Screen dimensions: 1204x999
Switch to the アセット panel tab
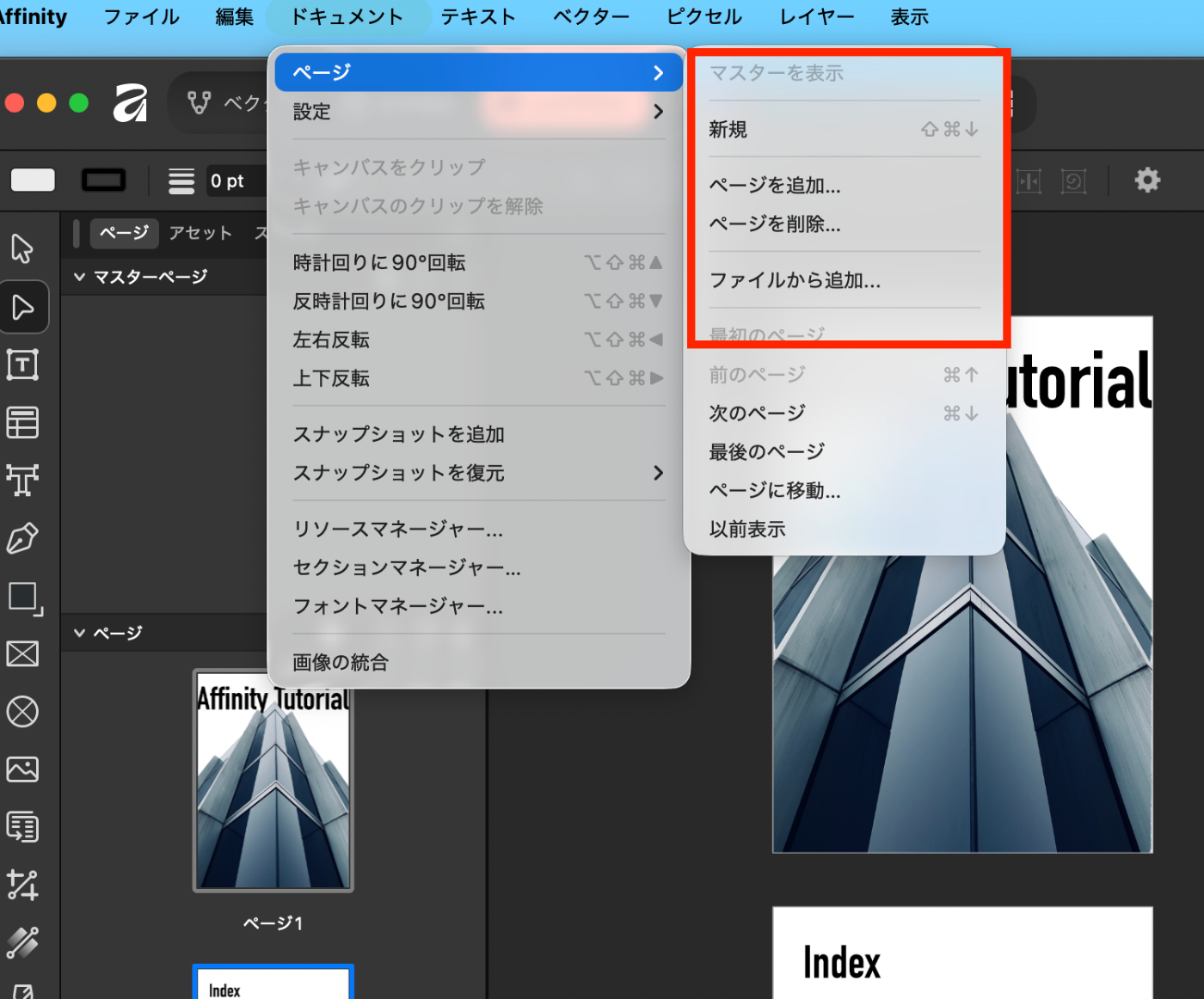(x=200, y=233)
